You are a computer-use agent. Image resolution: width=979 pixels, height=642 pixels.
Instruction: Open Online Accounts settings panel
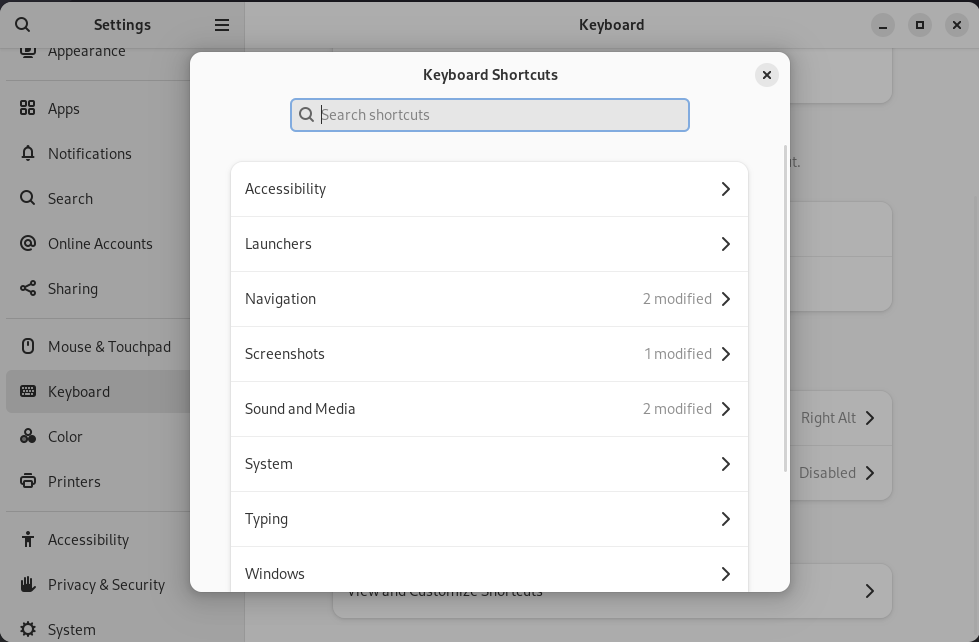pos(98,243)
